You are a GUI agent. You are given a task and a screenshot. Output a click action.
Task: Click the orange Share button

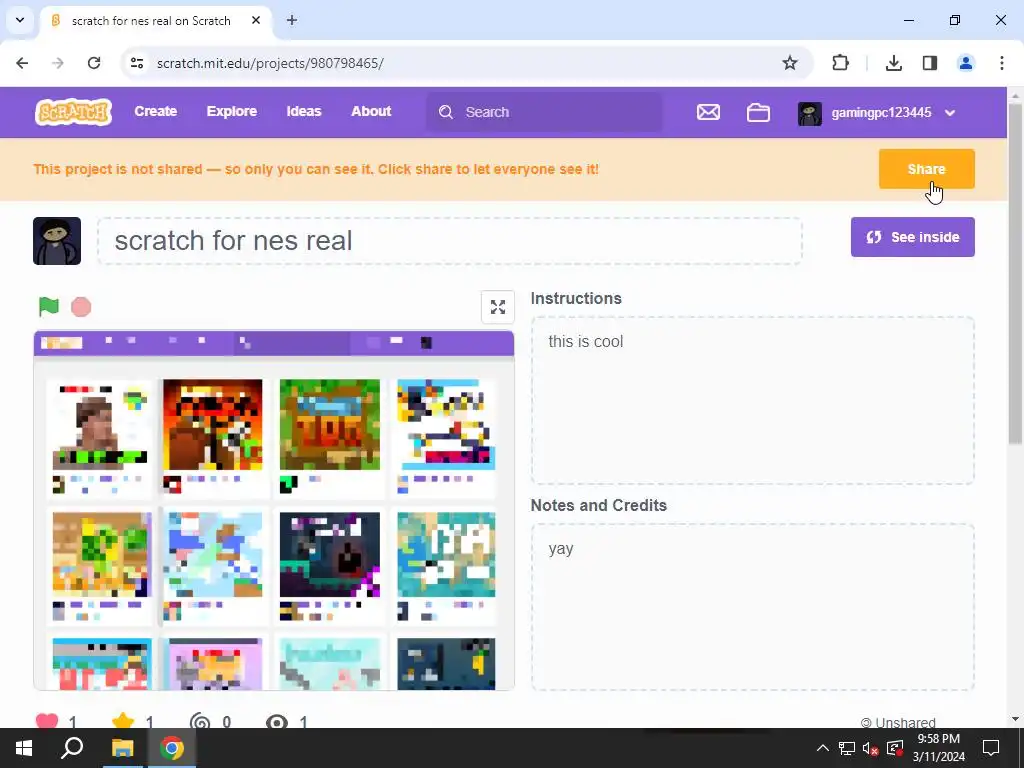(926, 169)
